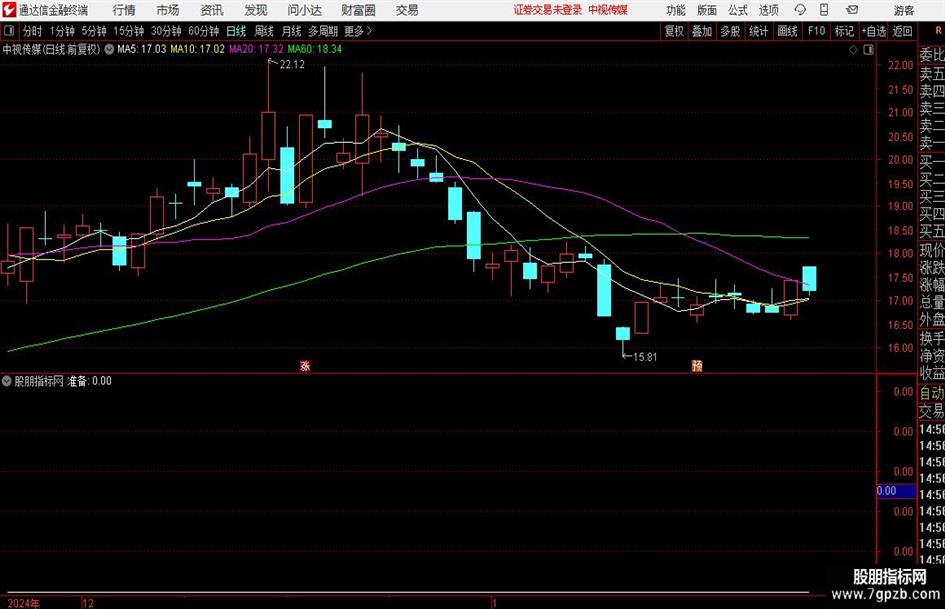Switch to the 分时 chart tab
Screen dimensions: 945x609
(32, 31)
